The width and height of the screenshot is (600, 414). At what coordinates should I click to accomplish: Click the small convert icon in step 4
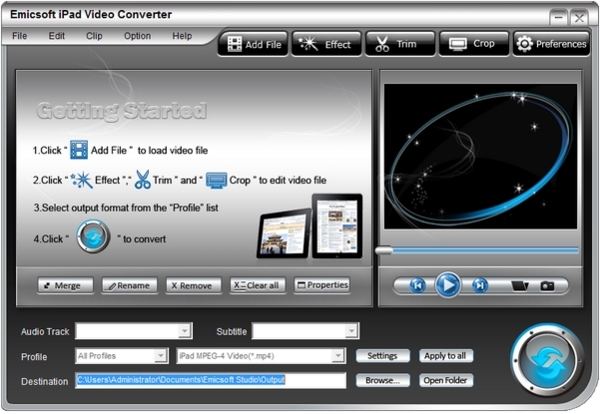tap(93, 236)
